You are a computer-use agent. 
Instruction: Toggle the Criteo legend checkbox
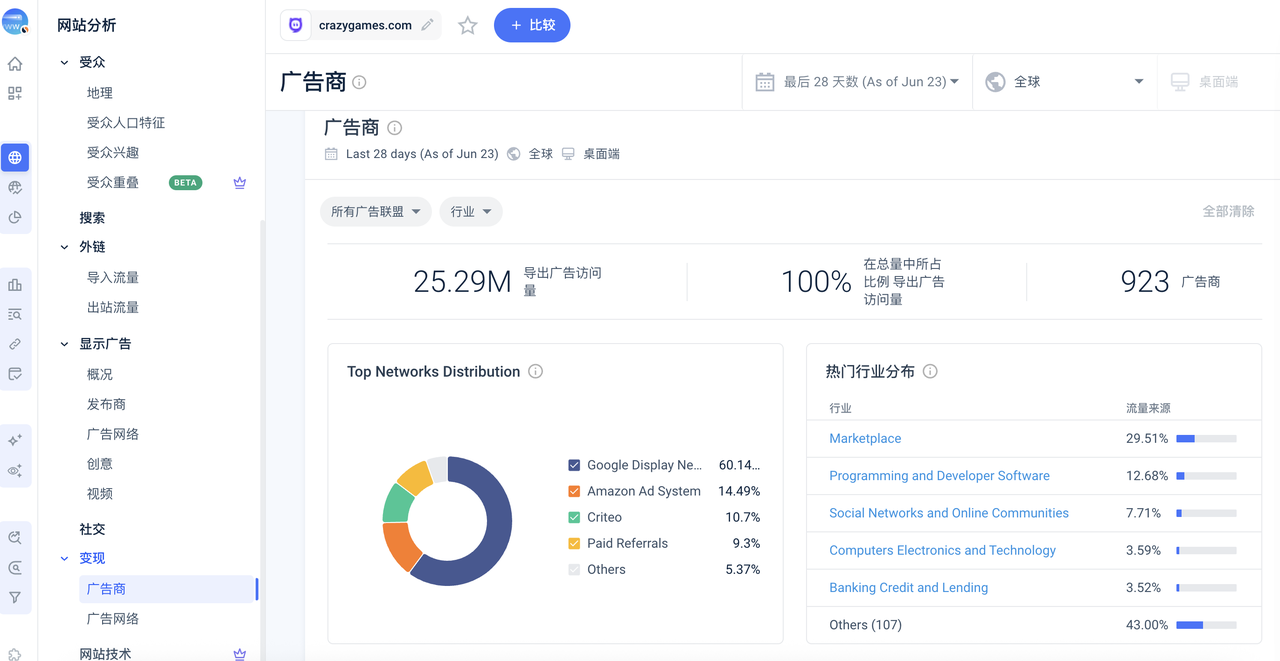[x=574, y=517]
